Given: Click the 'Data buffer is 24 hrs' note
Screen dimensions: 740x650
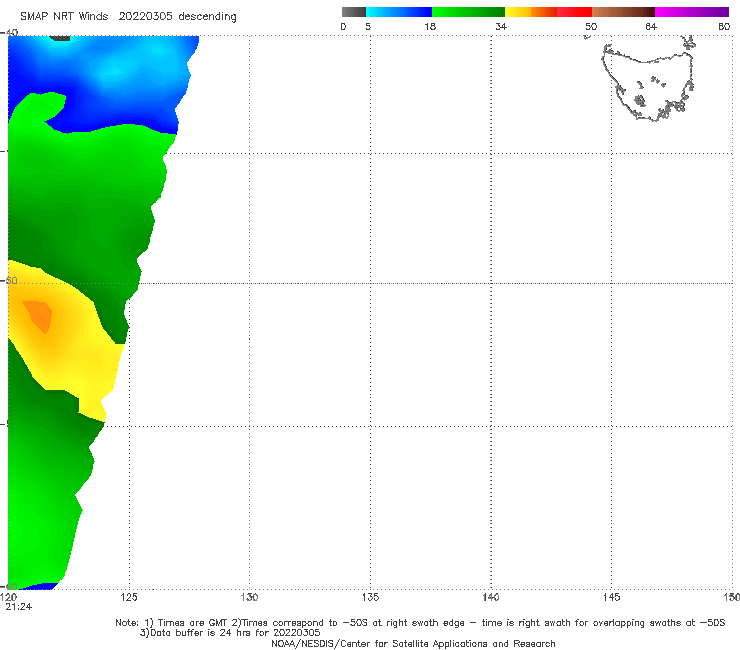Looking at the screenshot, I should pyautogui.click(x=230, y=633).
